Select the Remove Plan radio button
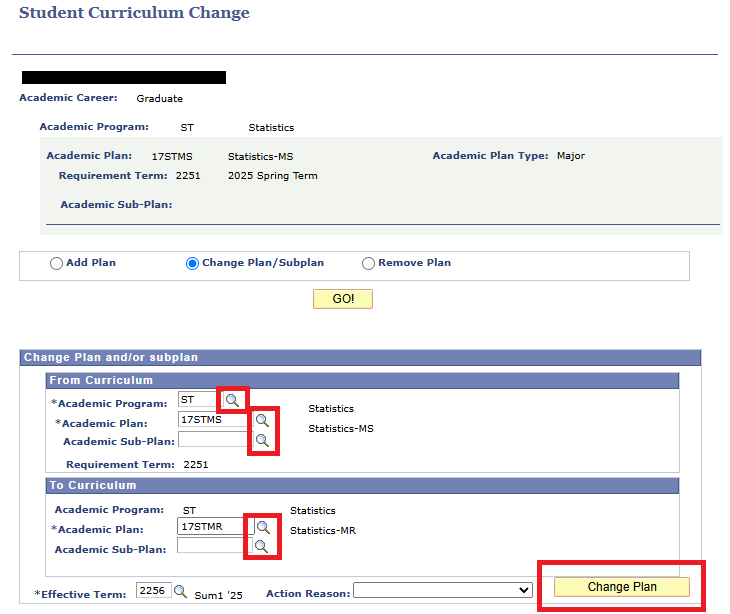730x614 pixels. click(x=368, y=263)
